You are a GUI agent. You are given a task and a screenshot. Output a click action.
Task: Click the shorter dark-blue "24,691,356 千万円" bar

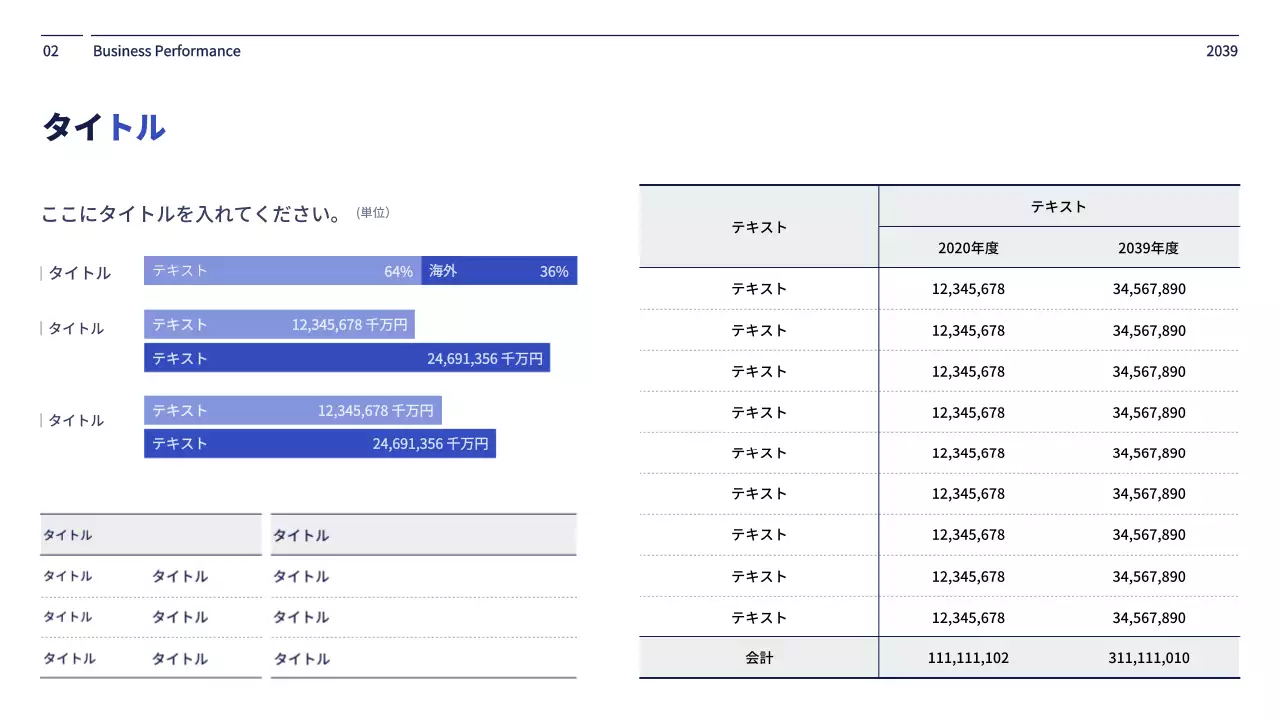pyautogui.click(x=319, y=443)
